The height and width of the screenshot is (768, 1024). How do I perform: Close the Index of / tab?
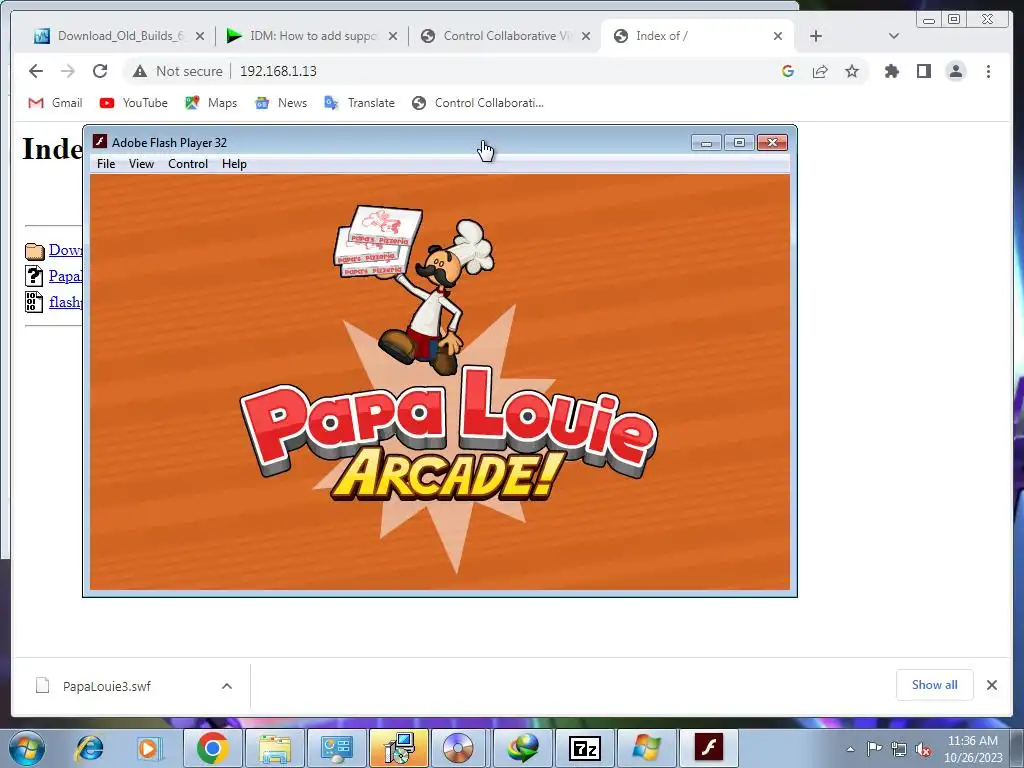coord(778,36)
